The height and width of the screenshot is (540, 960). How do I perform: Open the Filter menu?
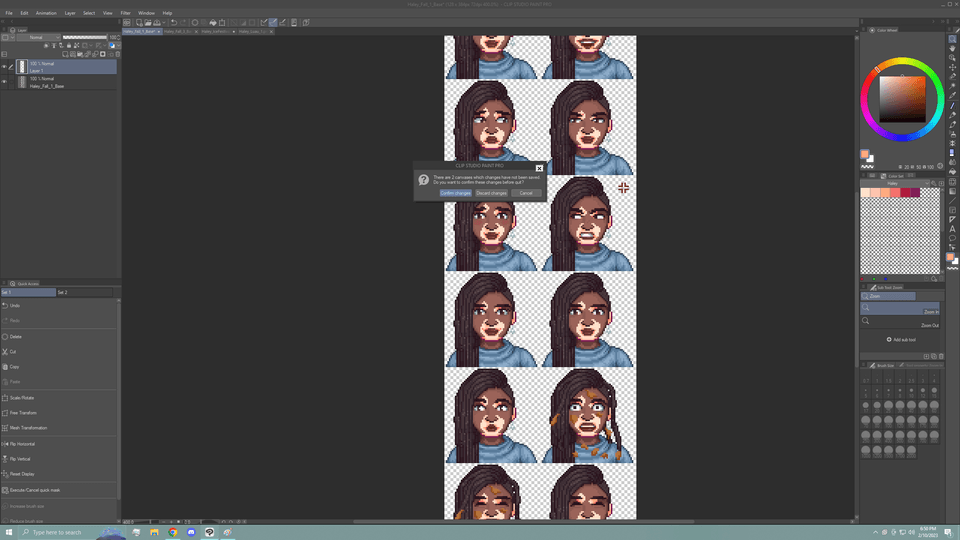126,13
